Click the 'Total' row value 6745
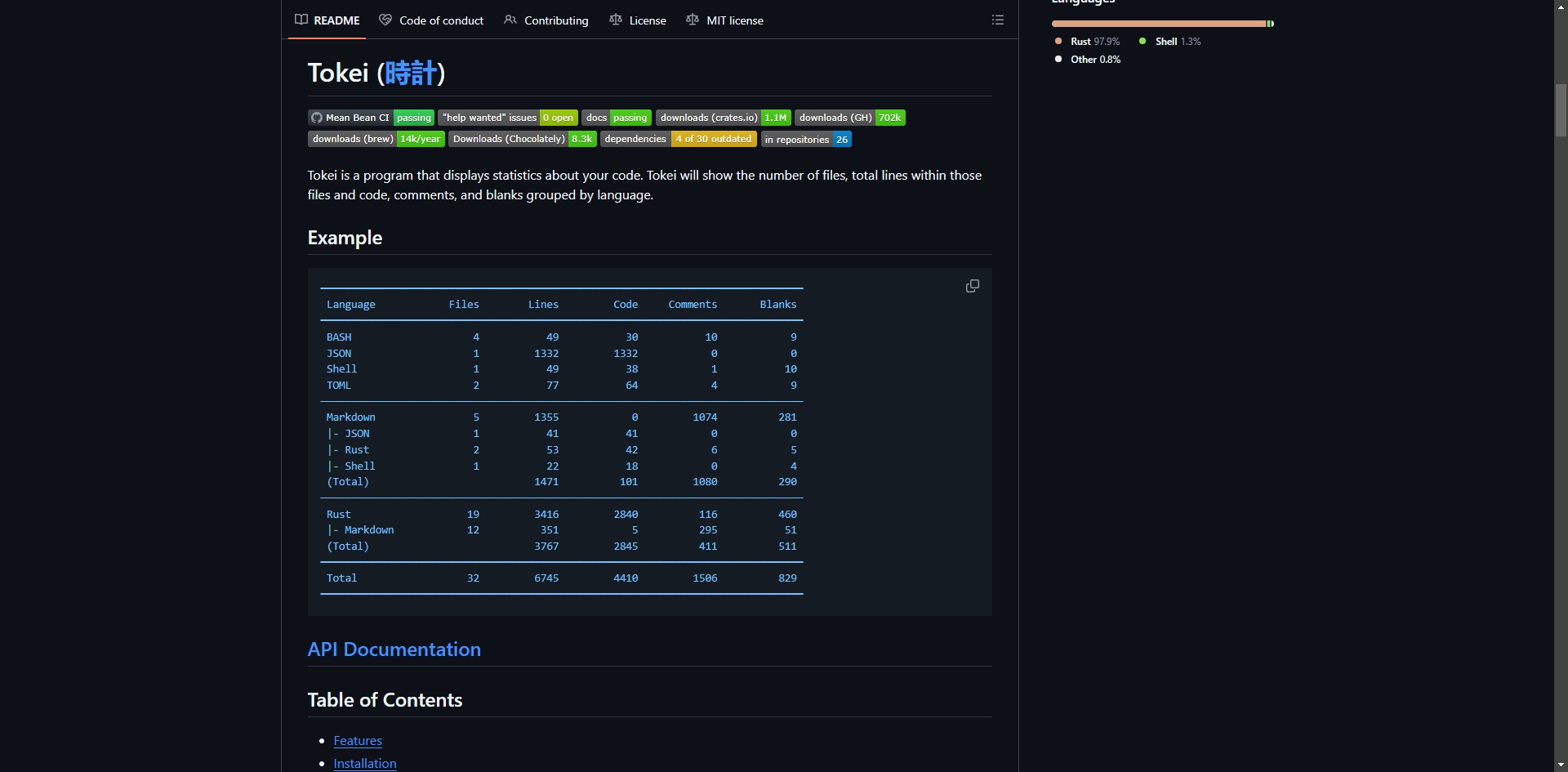This screenshot has width=1568, height=772. click(546, 578)
